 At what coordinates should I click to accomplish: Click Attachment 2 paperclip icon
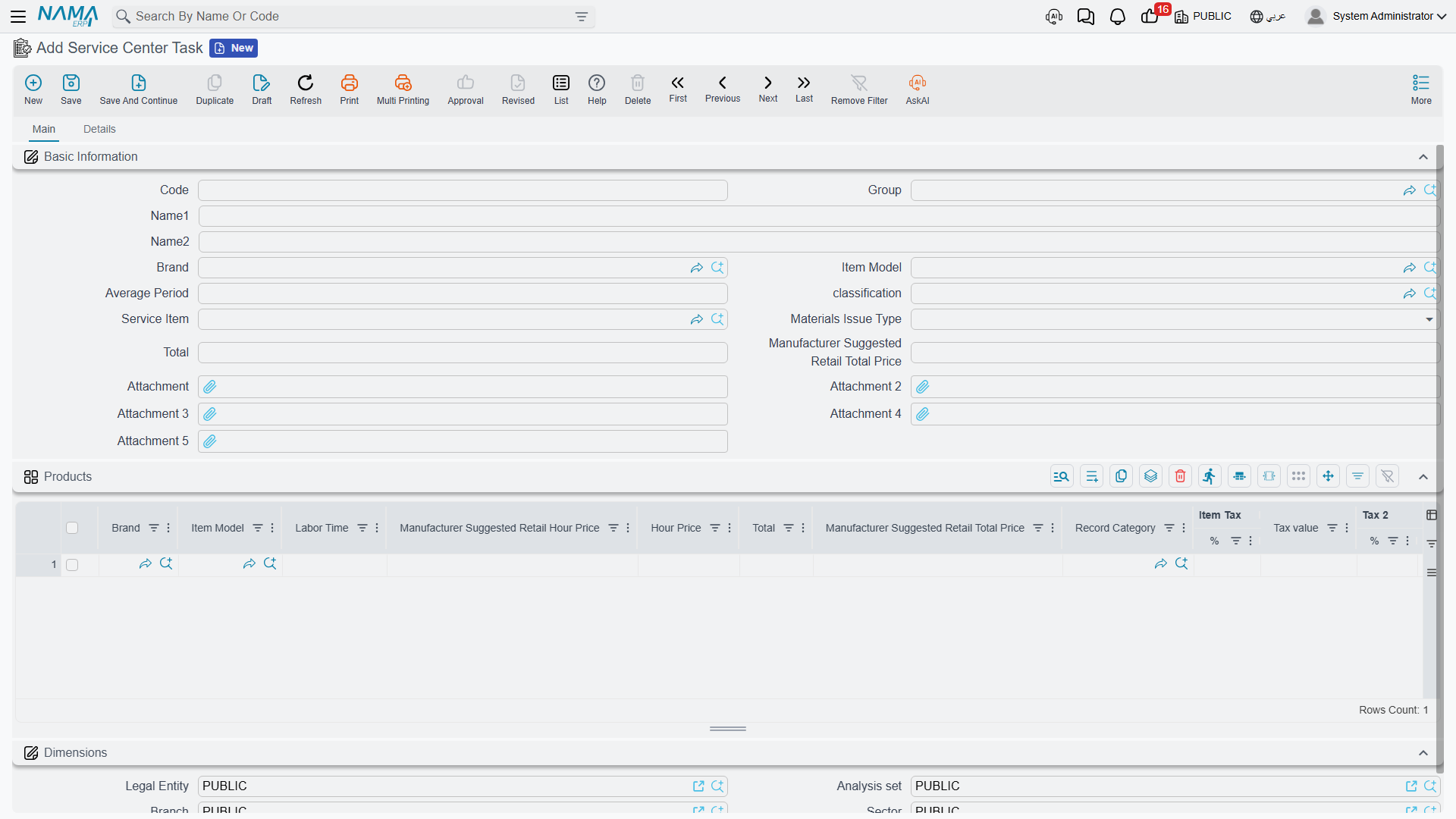pyautogui.click(x=923, y=387)
